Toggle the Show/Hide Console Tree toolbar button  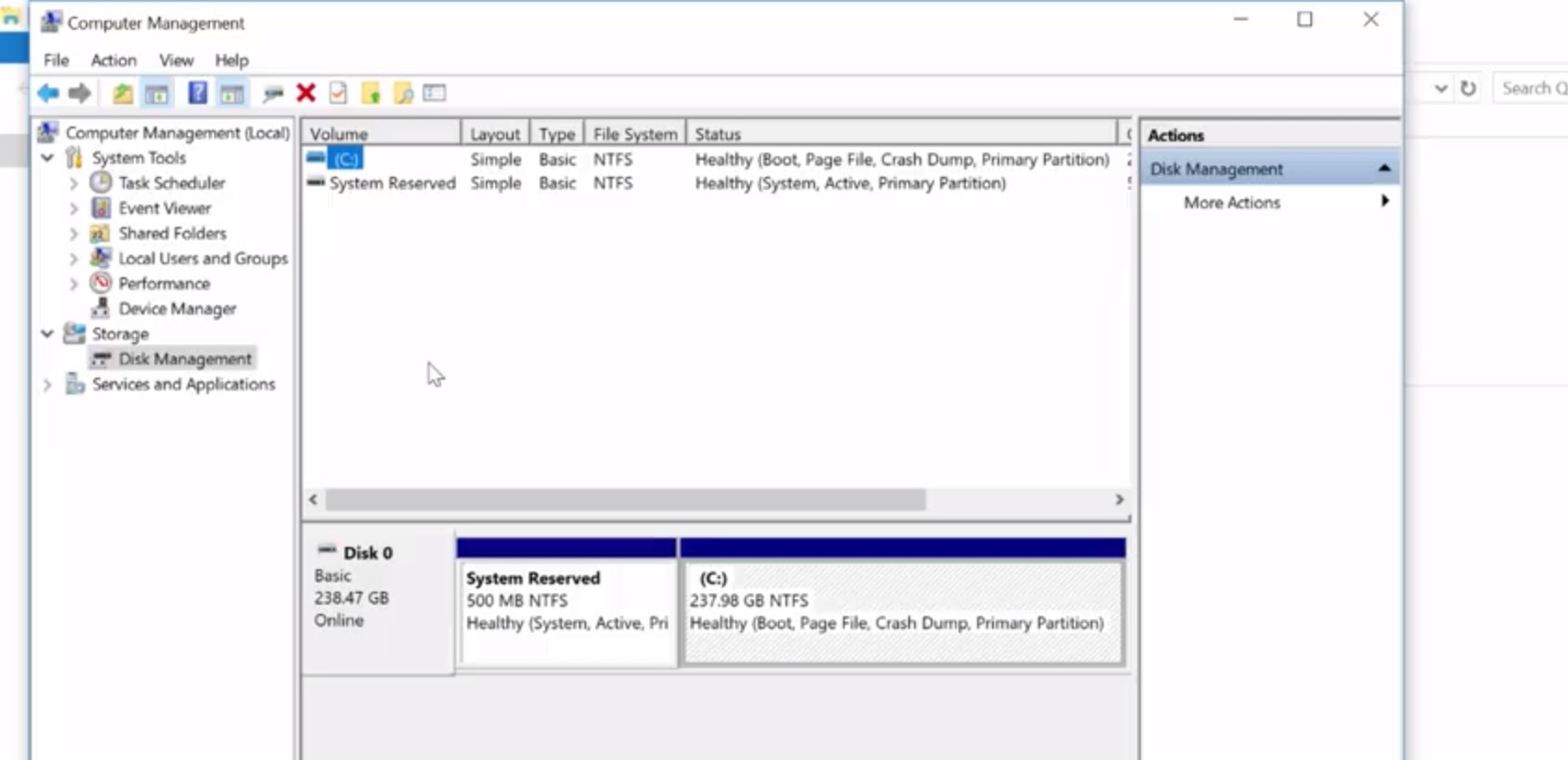[156, 93]
